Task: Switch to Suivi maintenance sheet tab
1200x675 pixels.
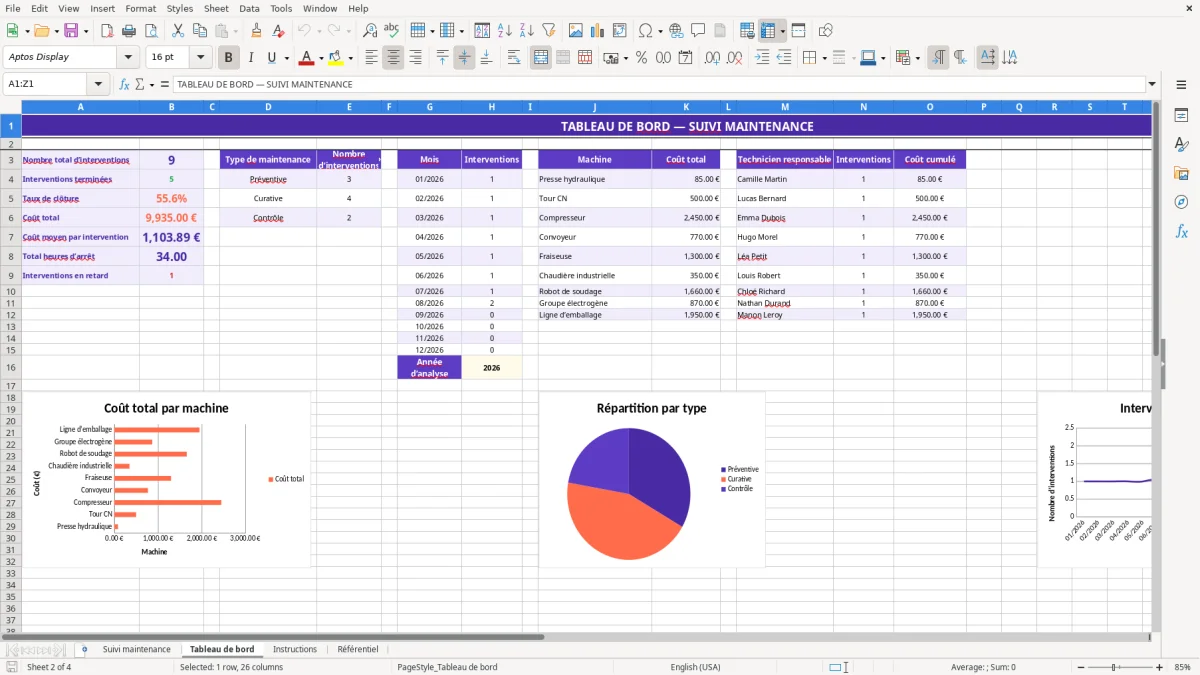Action: (136, 650)
